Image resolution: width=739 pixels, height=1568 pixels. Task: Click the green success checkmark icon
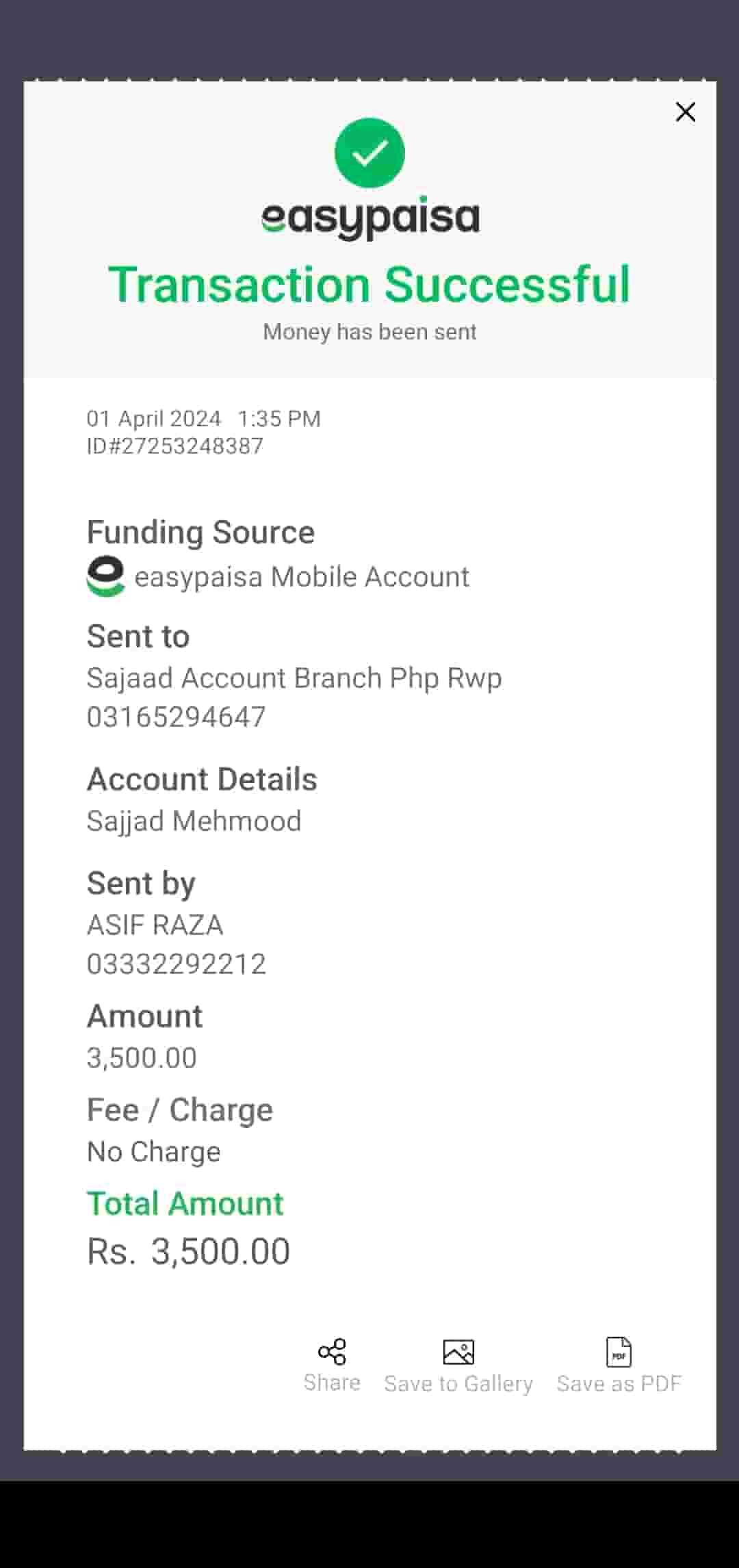(x=369, y=153)
